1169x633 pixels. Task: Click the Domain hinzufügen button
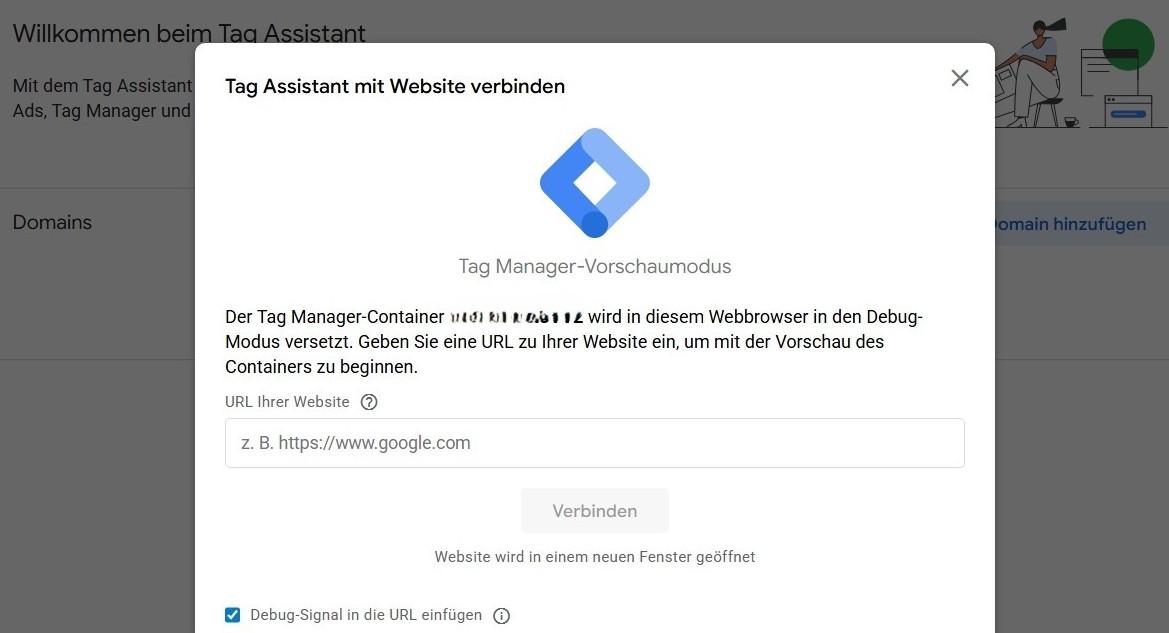coord(1070,224)
